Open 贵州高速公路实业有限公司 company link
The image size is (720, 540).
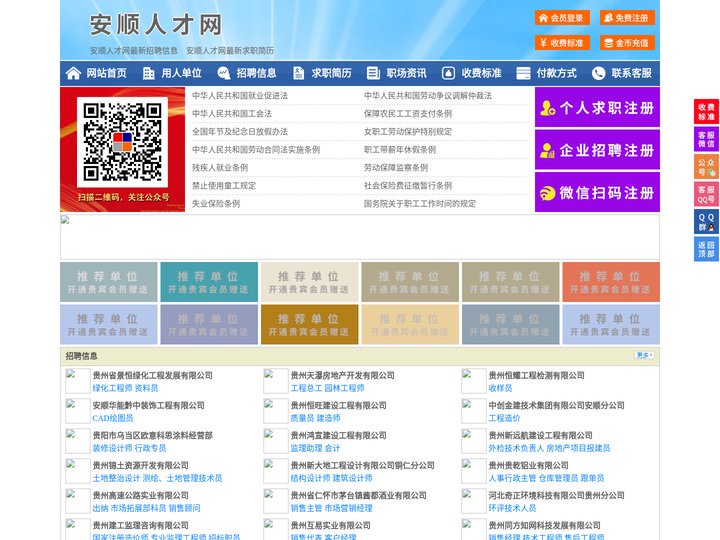(141, 495)
